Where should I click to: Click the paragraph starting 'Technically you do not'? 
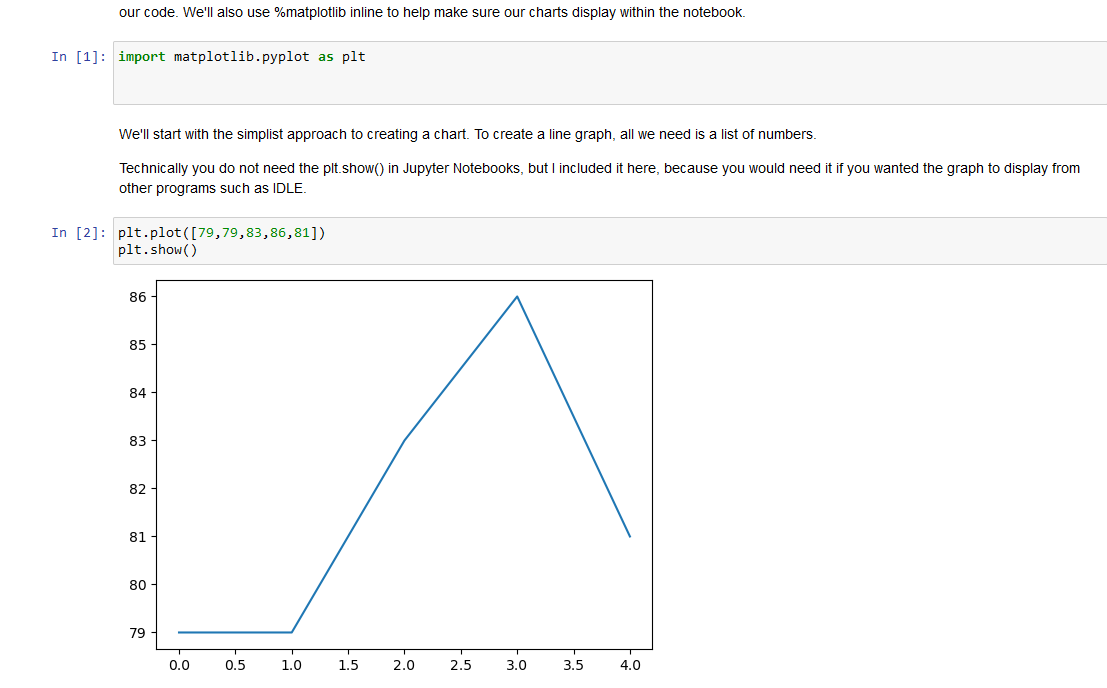[599, 177]
